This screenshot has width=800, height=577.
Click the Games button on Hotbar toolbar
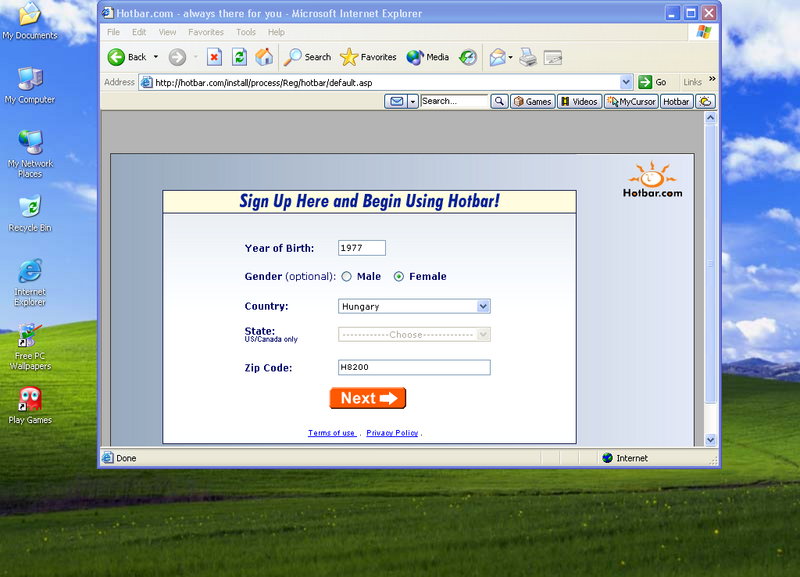click(x=533, y=102)
